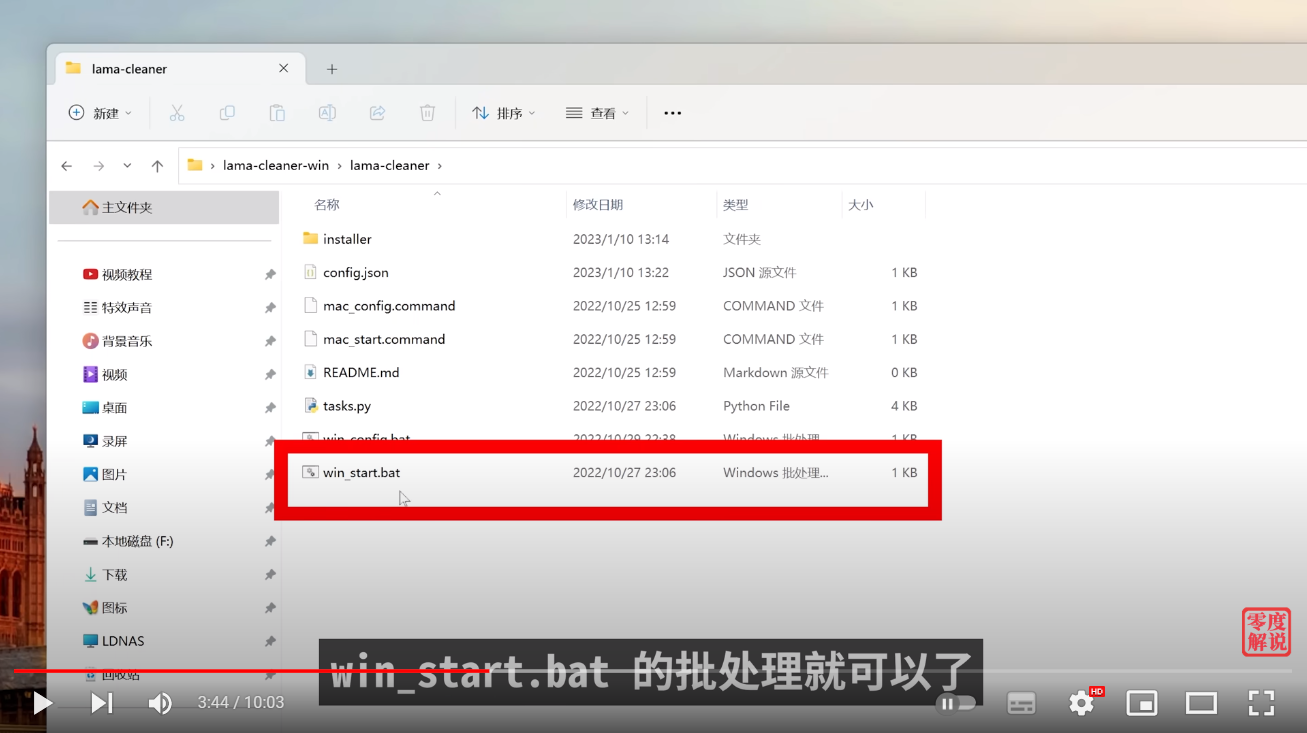Open the 查看 view dropdown
The width and height of the screenshot is (1307, 733).
(x=597, y=113)
